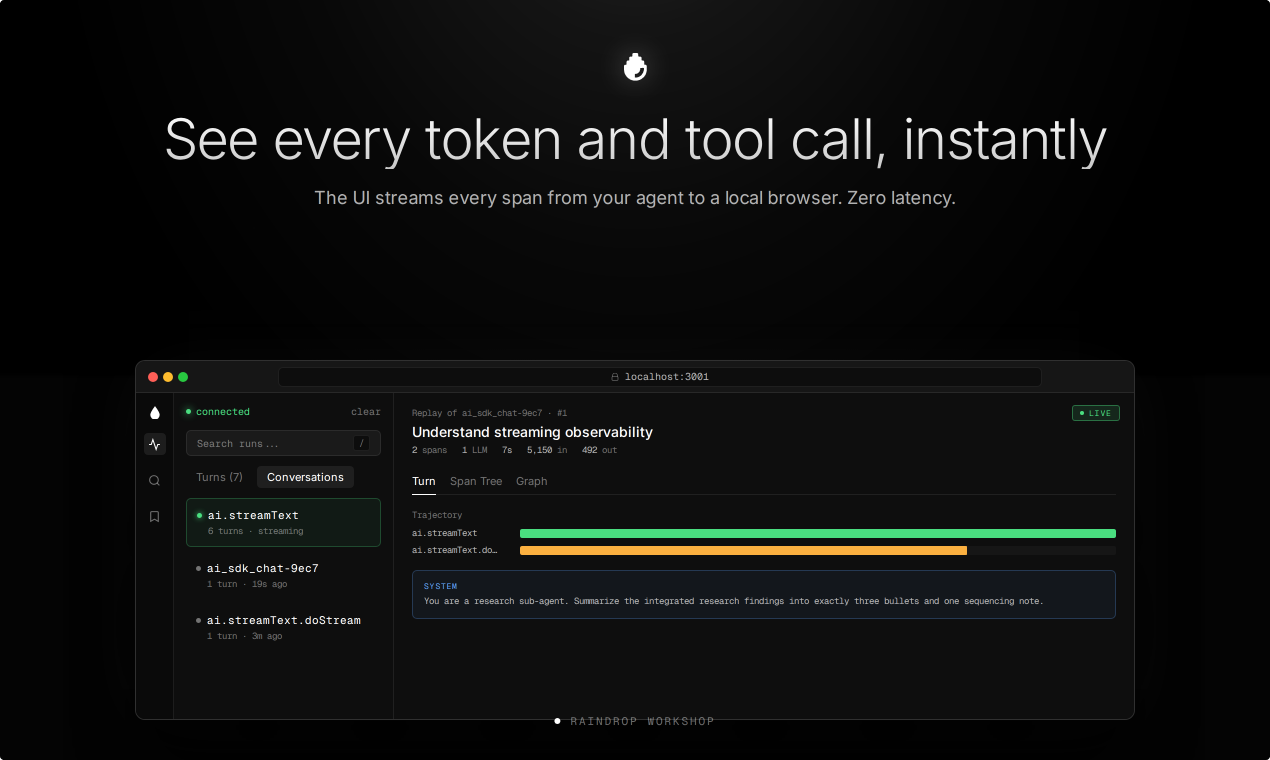Open the search magnifier sidebar icon
Screen dimensions: 1270x760
point(154,480)
